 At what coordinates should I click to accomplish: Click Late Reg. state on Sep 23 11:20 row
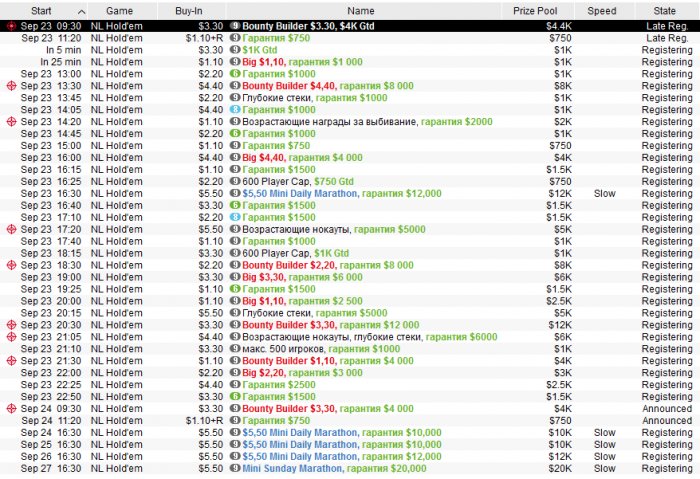(x=667, y=38)
